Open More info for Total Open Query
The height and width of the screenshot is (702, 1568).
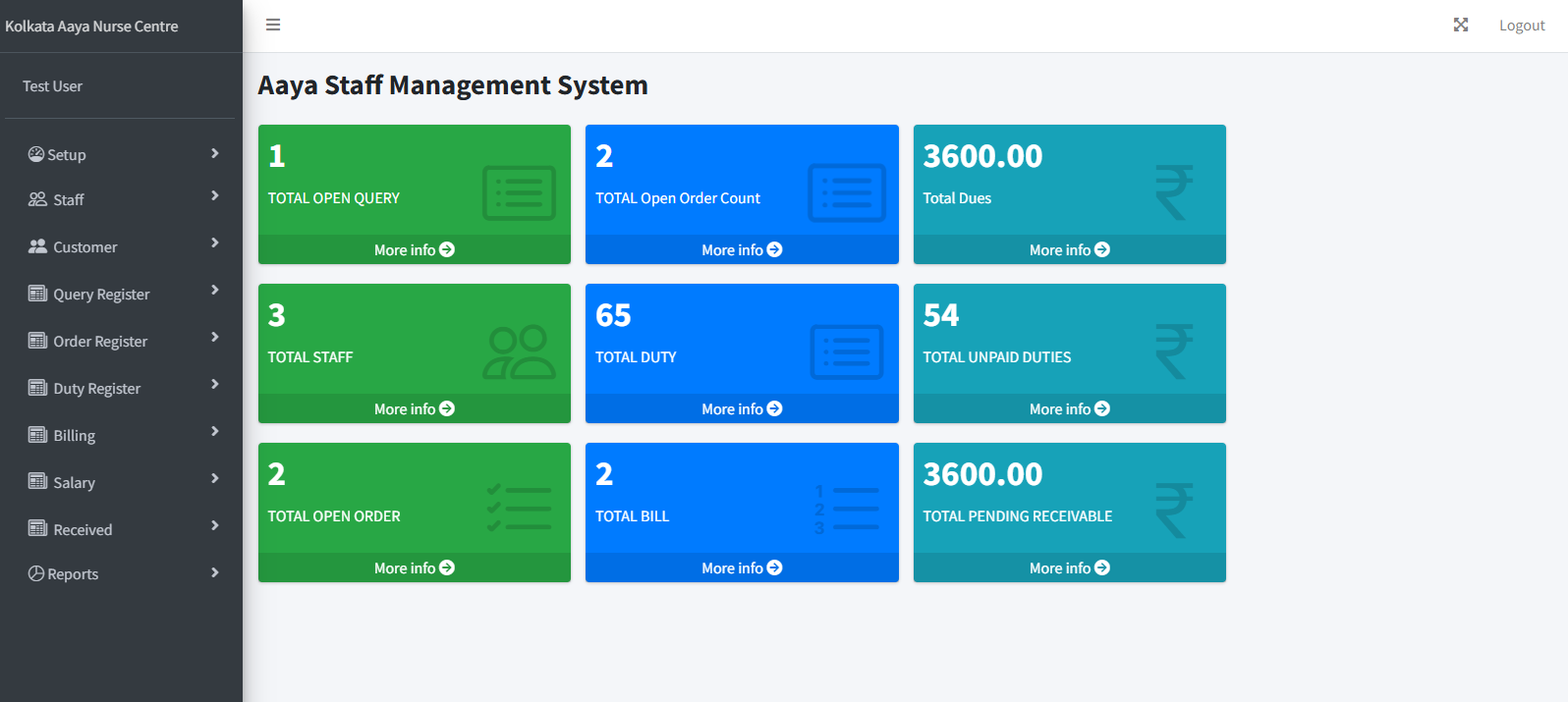tap(414, 250)
